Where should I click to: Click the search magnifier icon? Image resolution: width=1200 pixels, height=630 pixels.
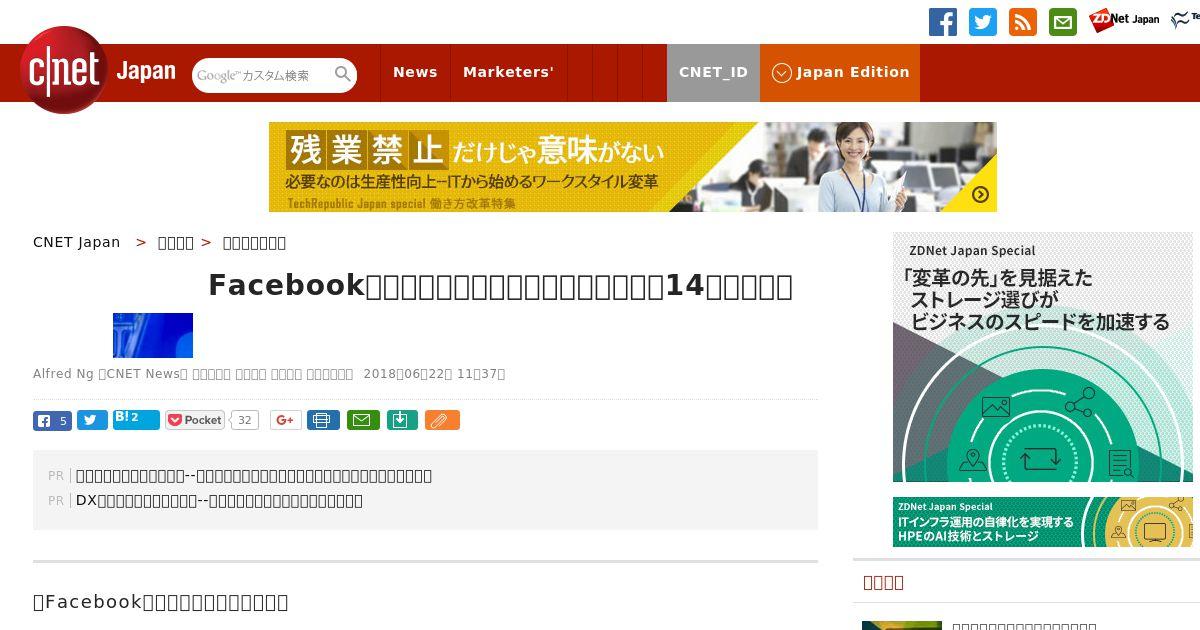pos(343,74)
